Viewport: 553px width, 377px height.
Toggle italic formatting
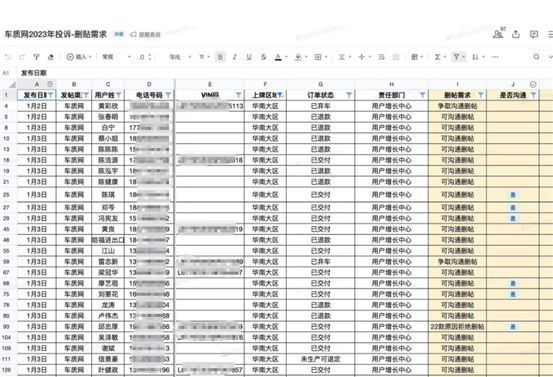235,57
